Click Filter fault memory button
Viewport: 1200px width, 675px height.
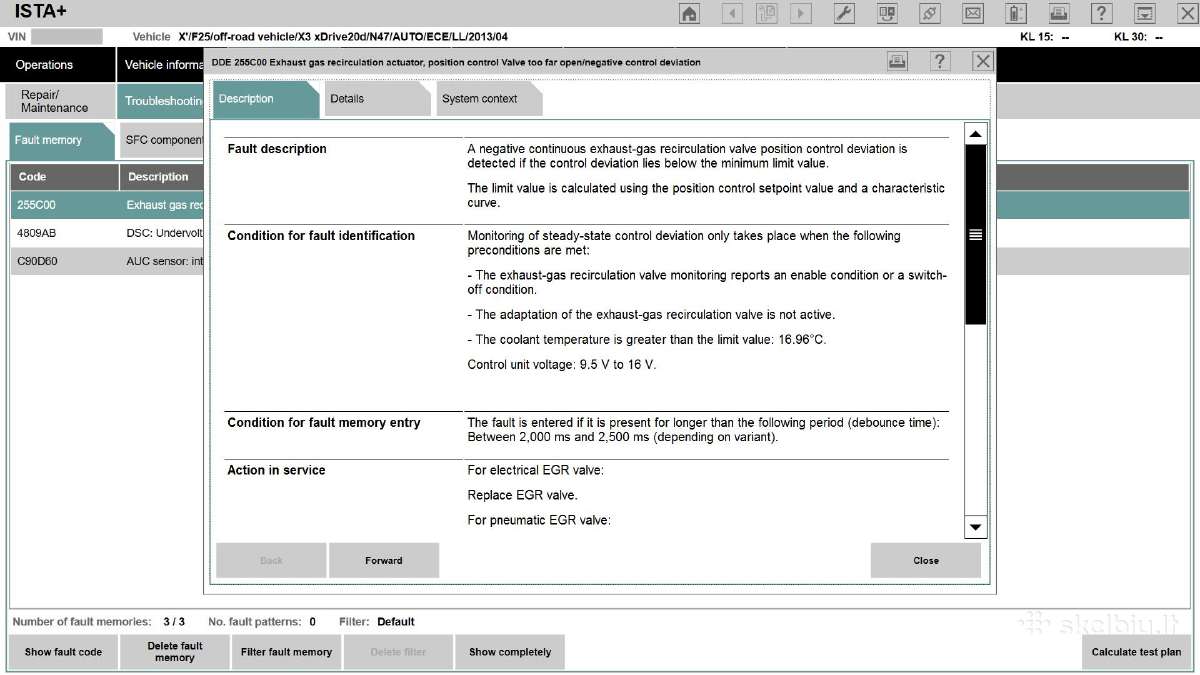[286, 652]
